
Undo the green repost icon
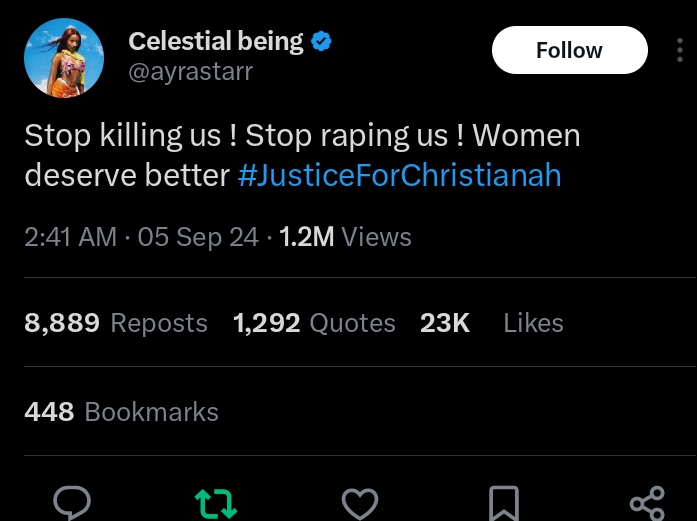(x=215, y=503)
